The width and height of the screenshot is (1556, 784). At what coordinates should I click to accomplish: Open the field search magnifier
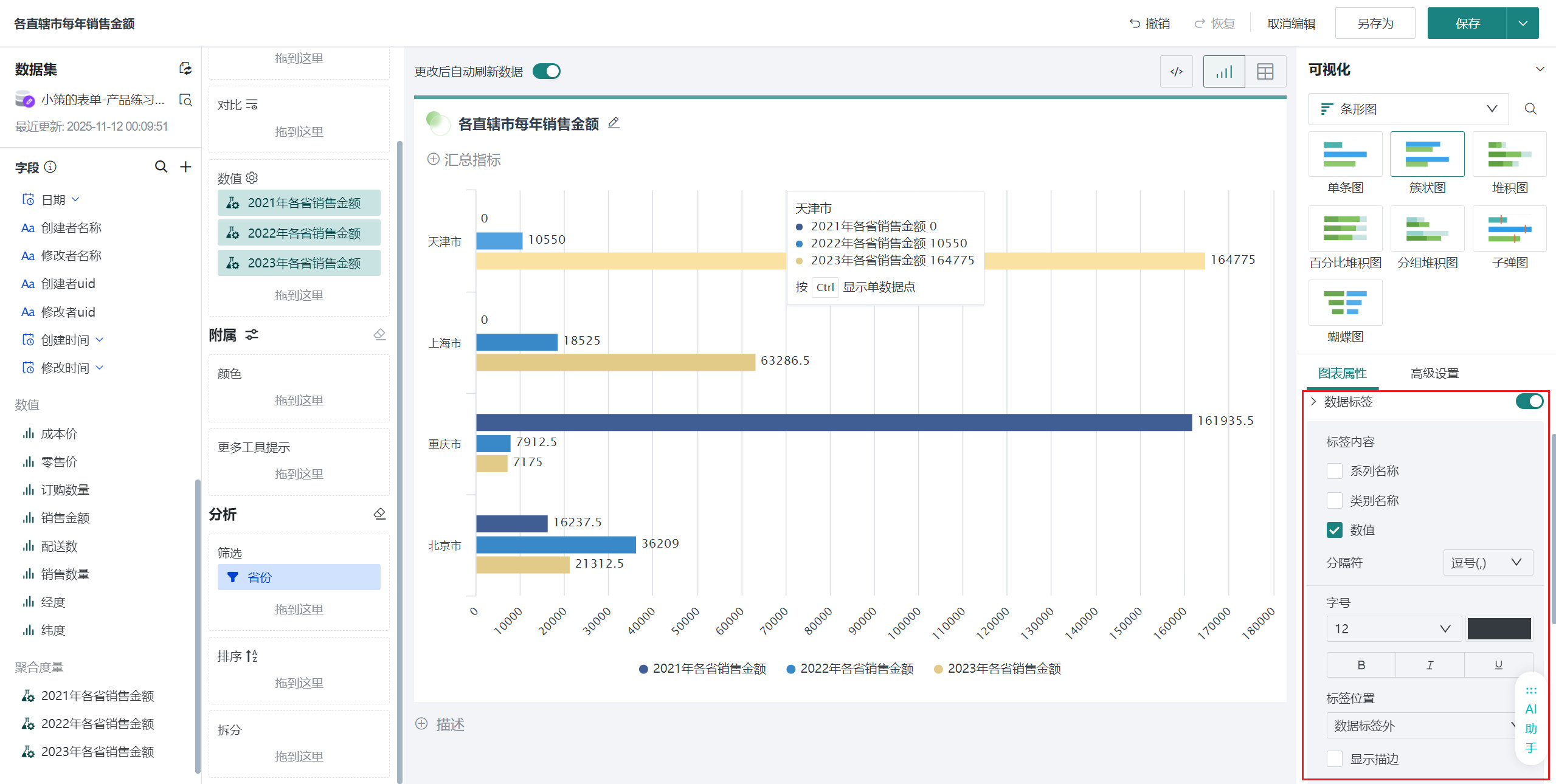(161, 167)
